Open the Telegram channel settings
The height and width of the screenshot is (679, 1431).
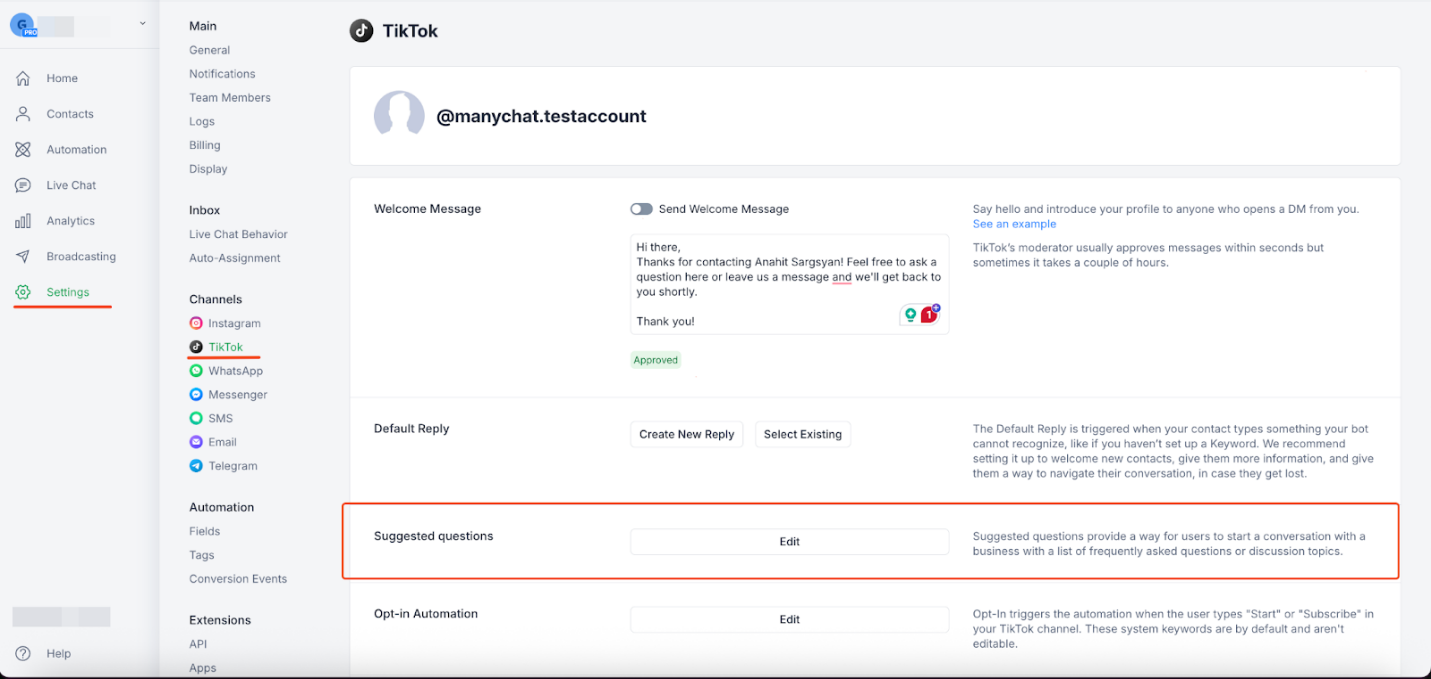pyautogui.click(x=230, y=465)
